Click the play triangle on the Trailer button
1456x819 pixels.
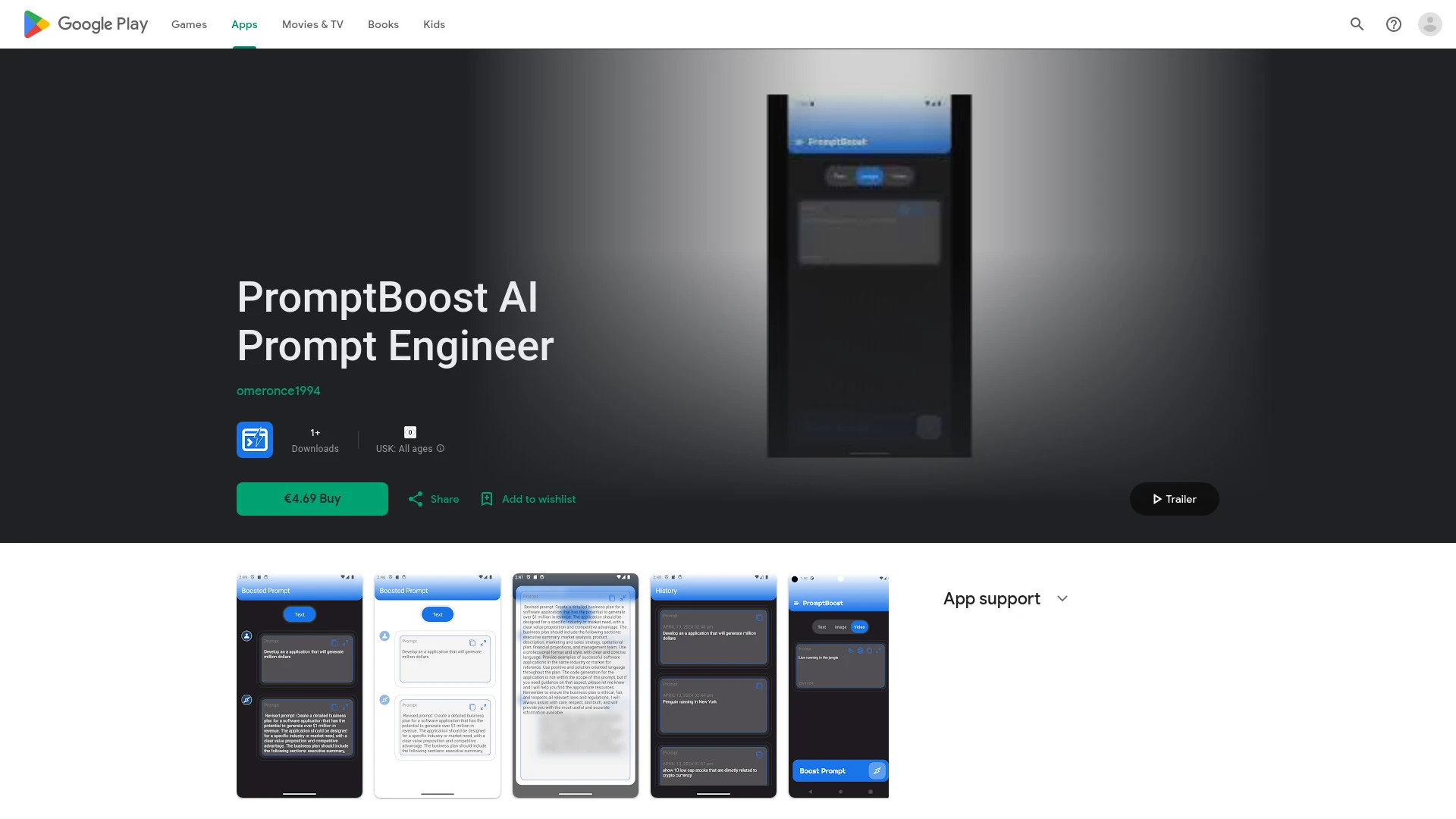[1156, 499]
